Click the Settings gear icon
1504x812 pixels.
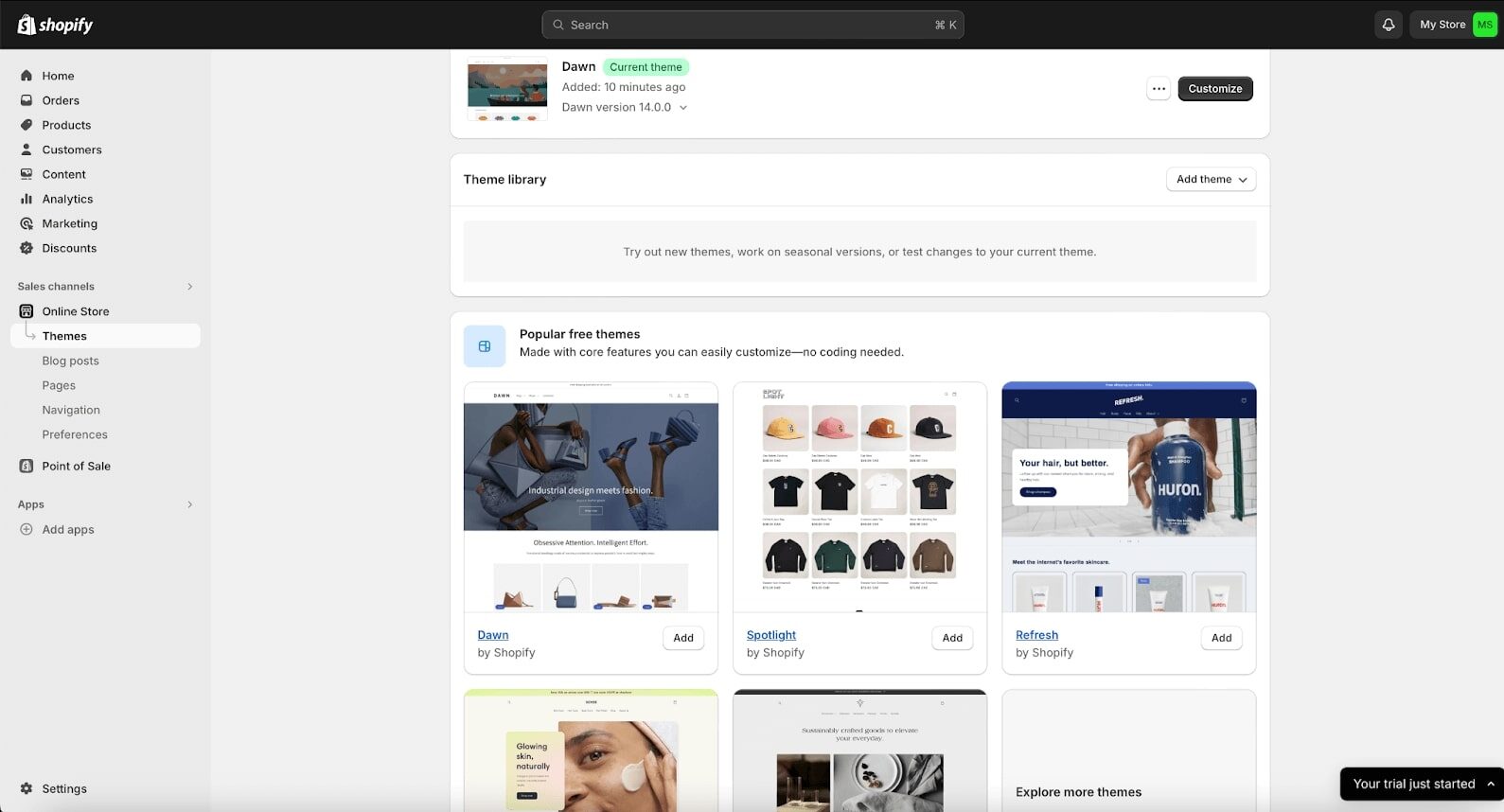click(27, 788)
